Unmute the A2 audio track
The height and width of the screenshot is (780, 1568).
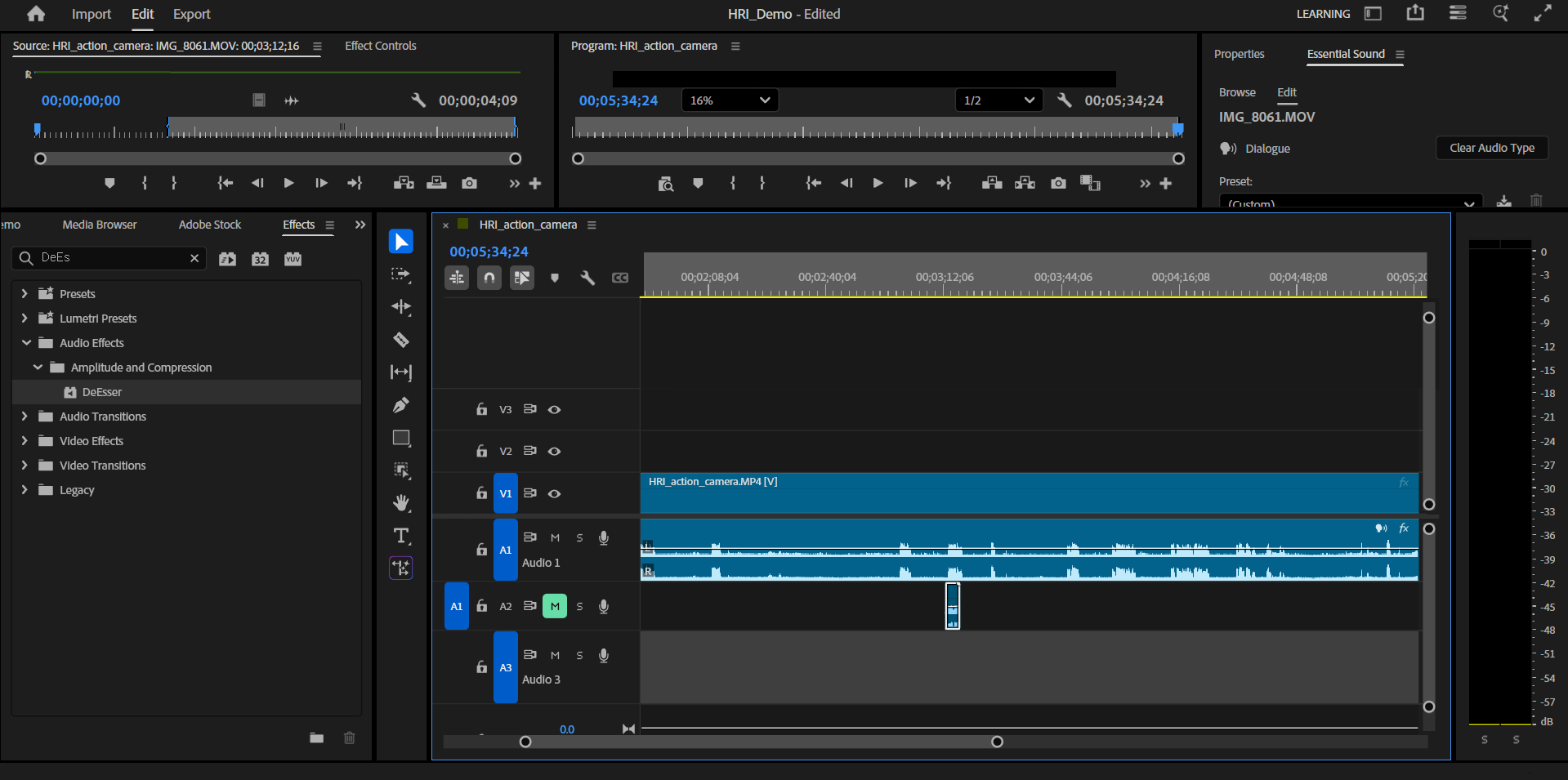555,606
